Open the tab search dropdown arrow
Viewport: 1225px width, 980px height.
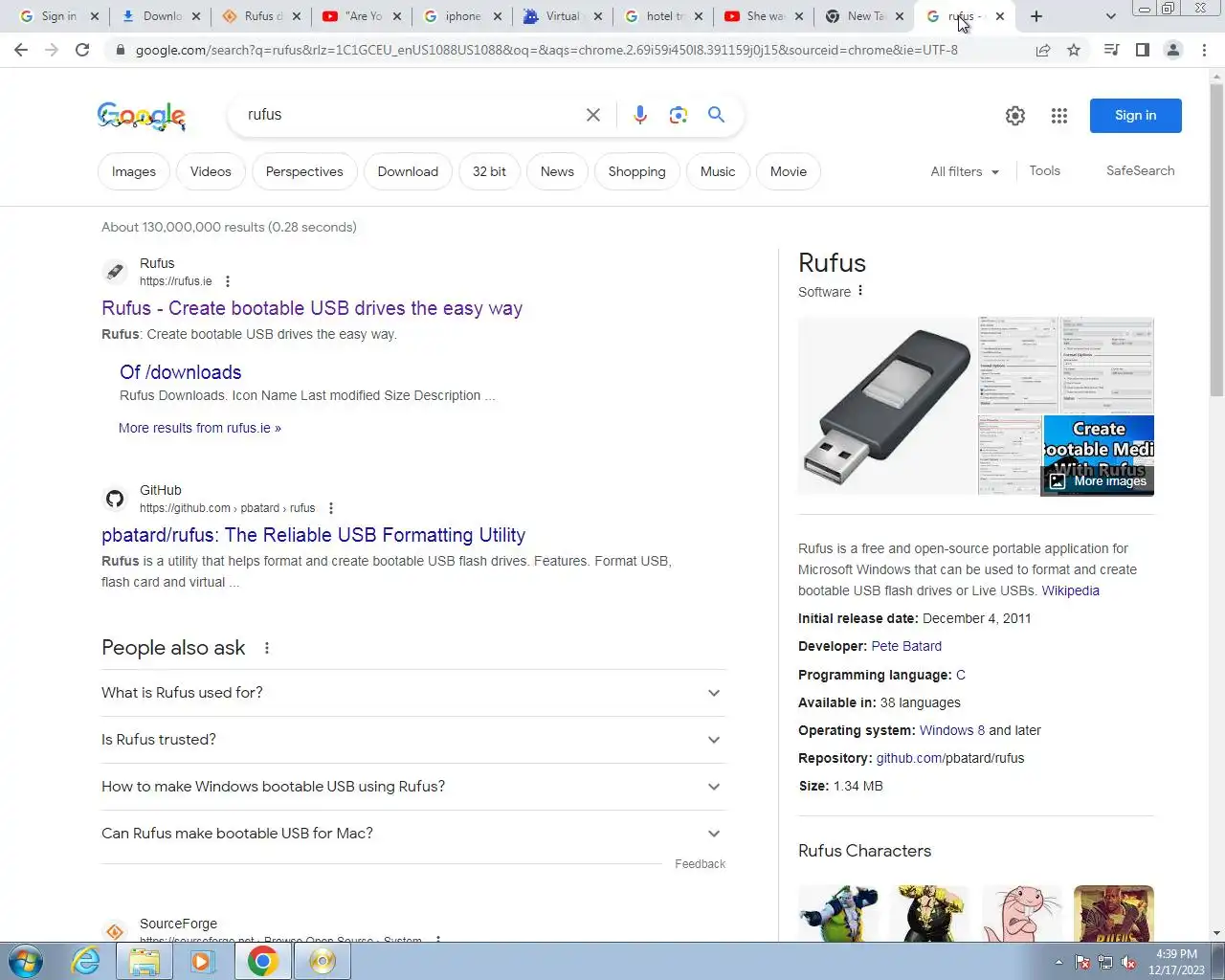[1110, 16]
